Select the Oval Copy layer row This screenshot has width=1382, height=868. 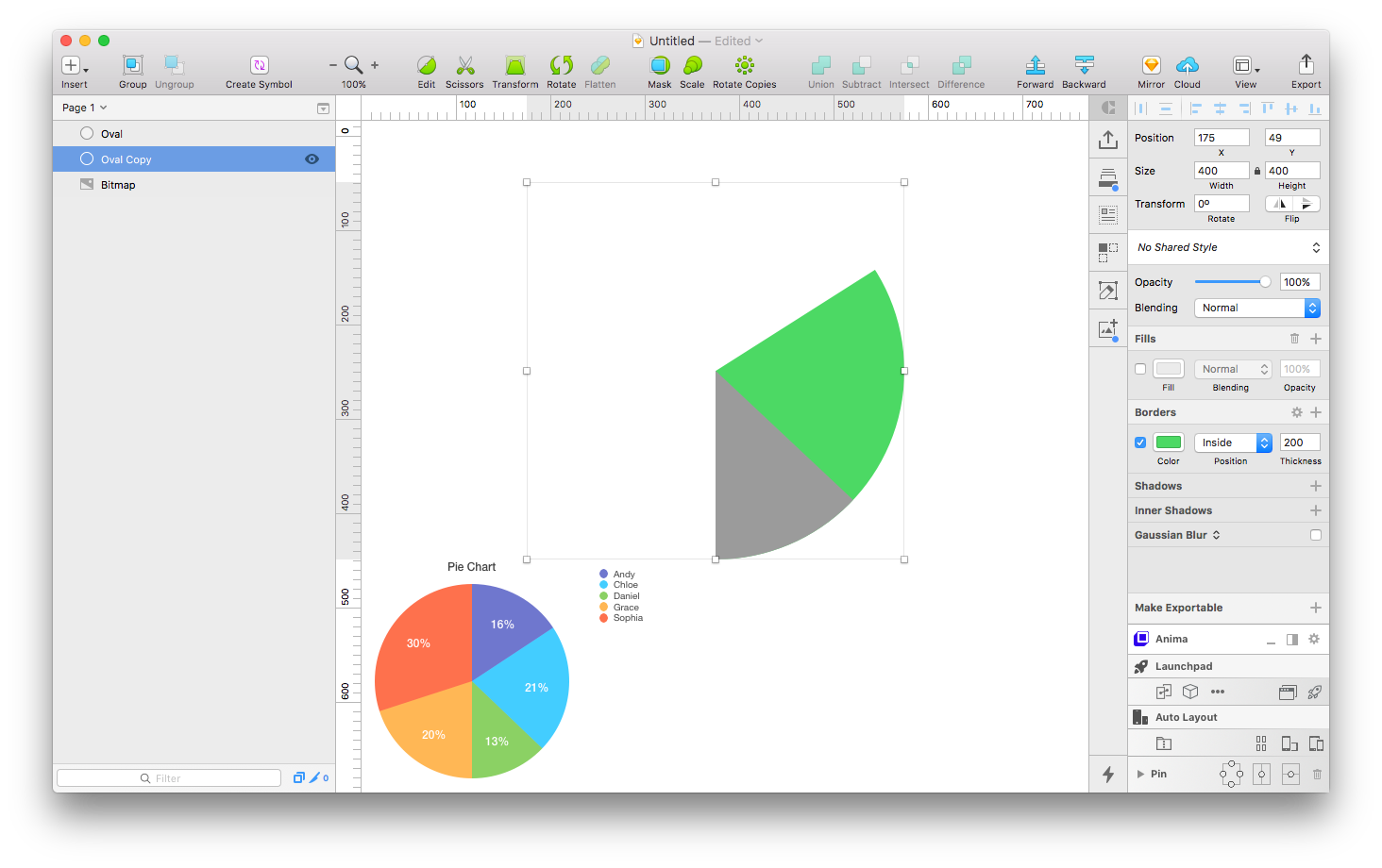click(x=194, y=159)
